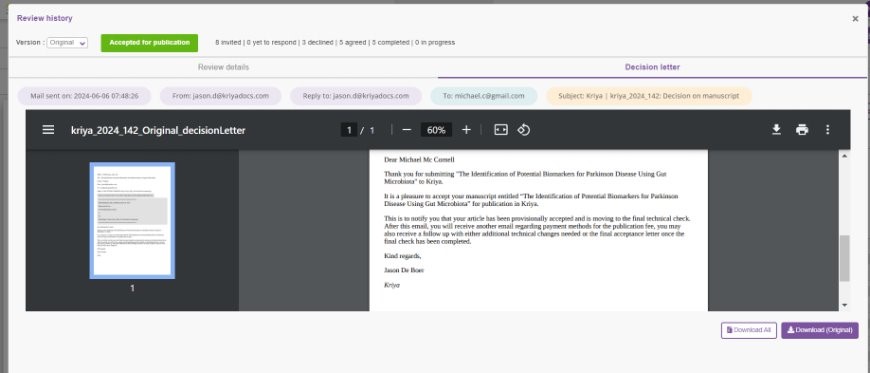Open the Version dropdown showing Original
Image resolution: width=870 pixels, height=373 pixels.
coord(67,43)
